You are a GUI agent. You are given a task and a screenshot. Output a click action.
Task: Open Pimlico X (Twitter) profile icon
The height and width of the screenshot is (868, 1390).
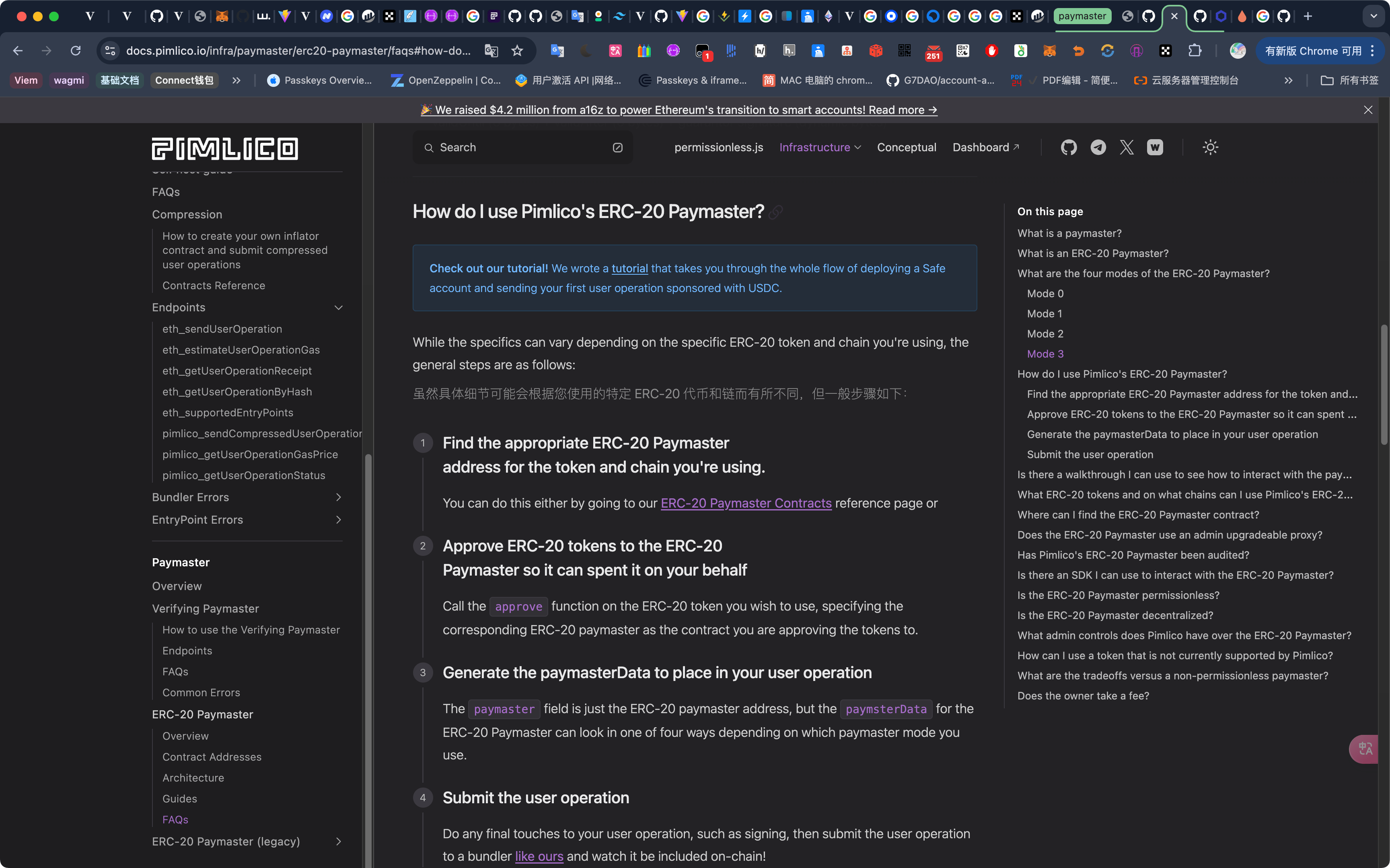point(1127,148)
